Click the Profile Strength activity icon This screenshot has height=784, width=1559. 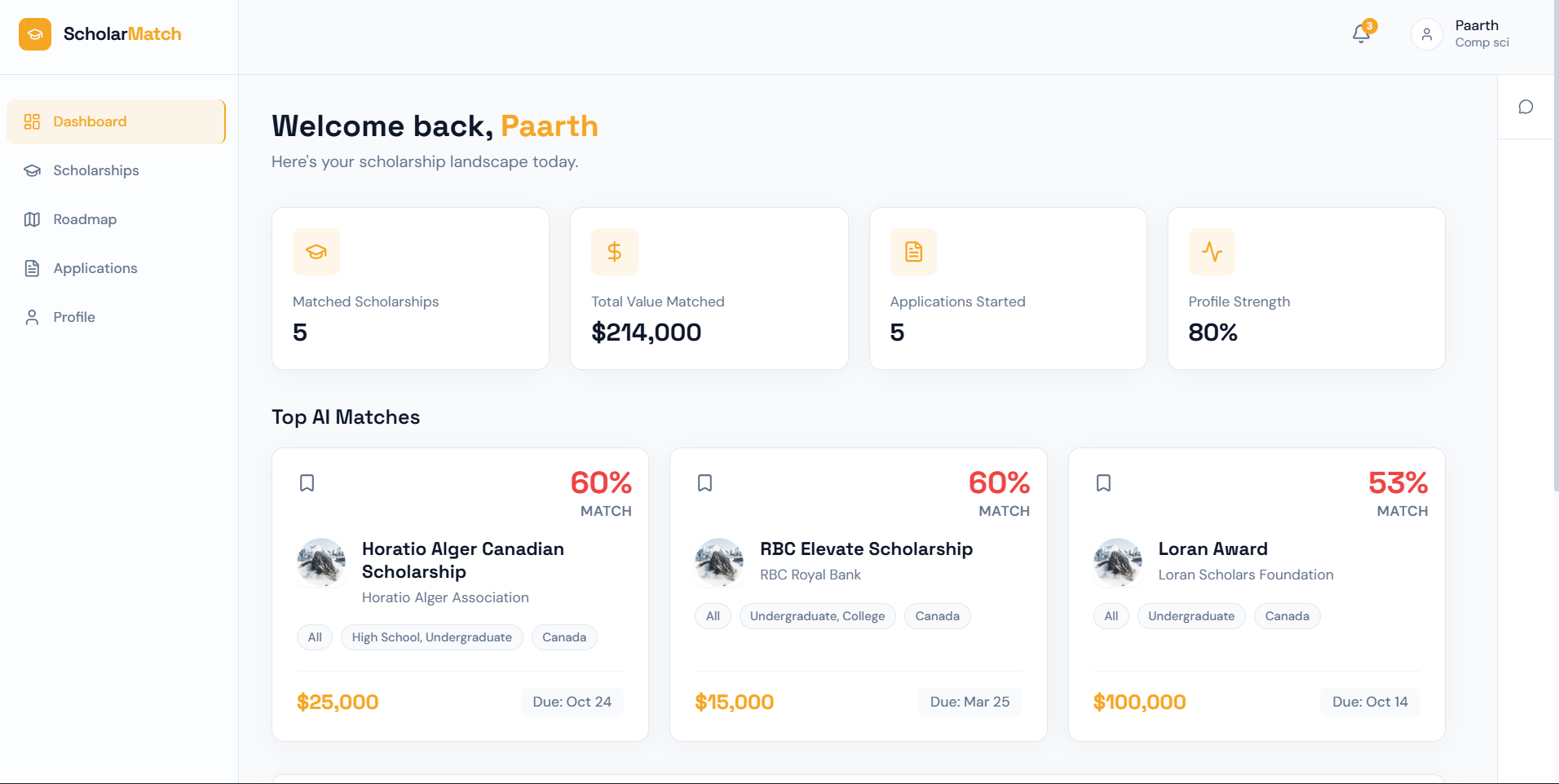click(x=1212, y=252)
